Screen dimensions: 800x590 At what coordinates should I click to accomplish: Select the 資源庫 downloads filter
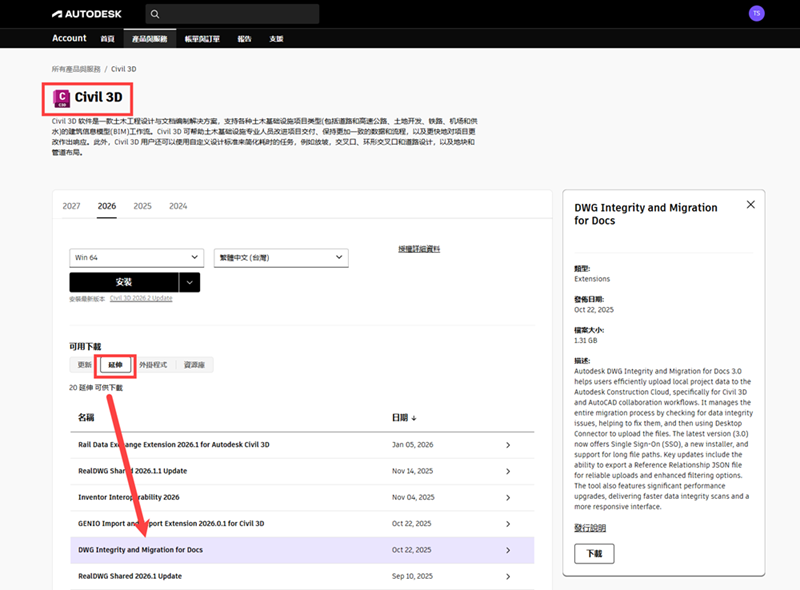(194, 365)
